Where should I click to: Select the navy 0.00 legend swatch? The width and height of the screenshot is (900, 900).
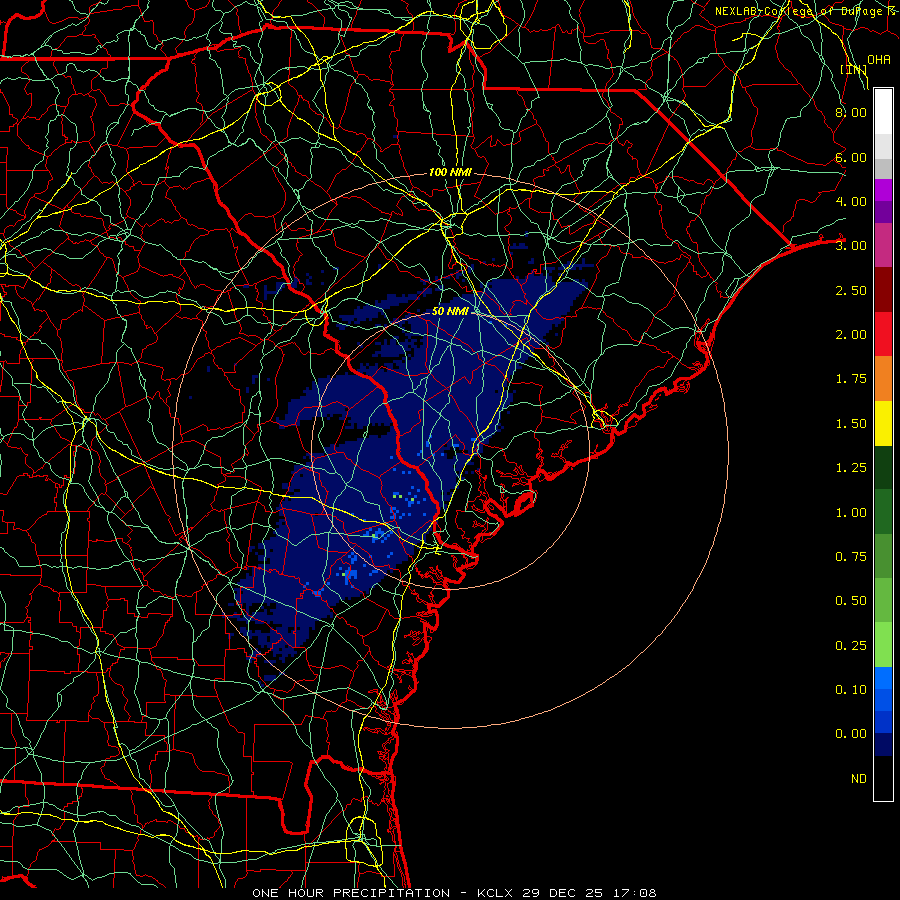[883, 745]
